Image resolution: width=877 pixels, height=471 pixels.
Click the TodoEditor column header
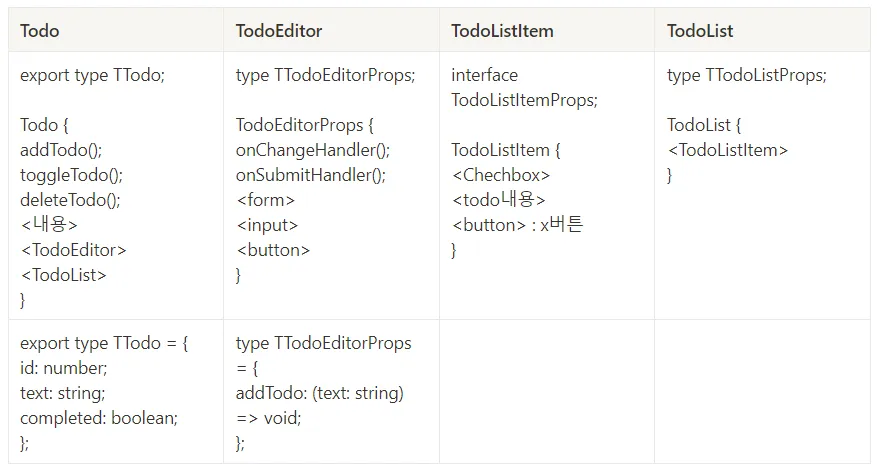click(279, 31)
